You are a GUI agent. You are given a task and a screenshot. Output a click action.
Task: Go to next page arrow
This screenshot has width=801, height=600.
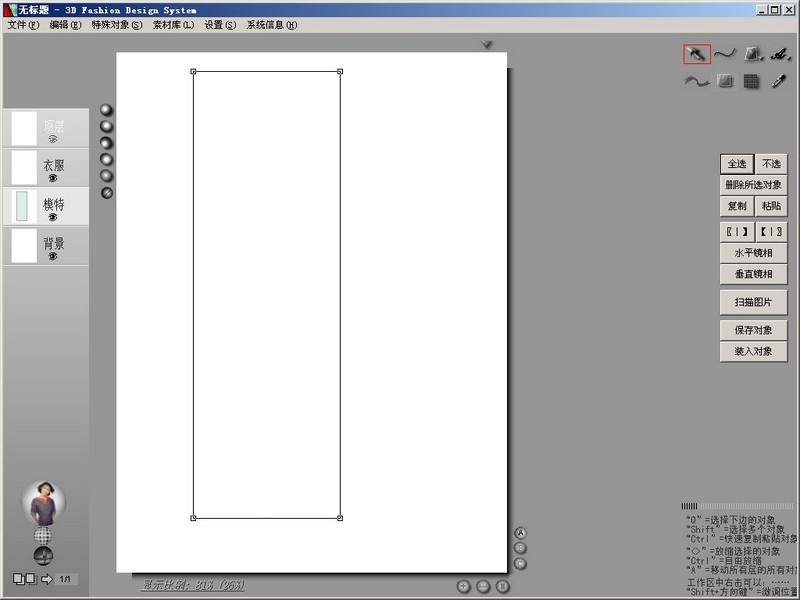click(x=46, y=579)
